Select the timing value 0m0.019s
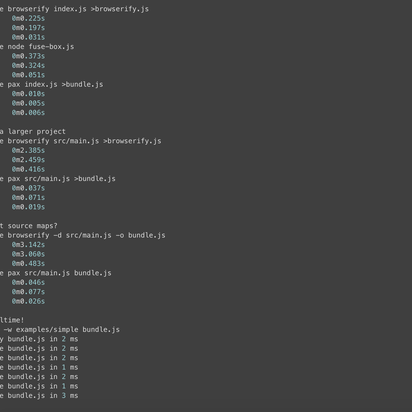 point(28,207)
